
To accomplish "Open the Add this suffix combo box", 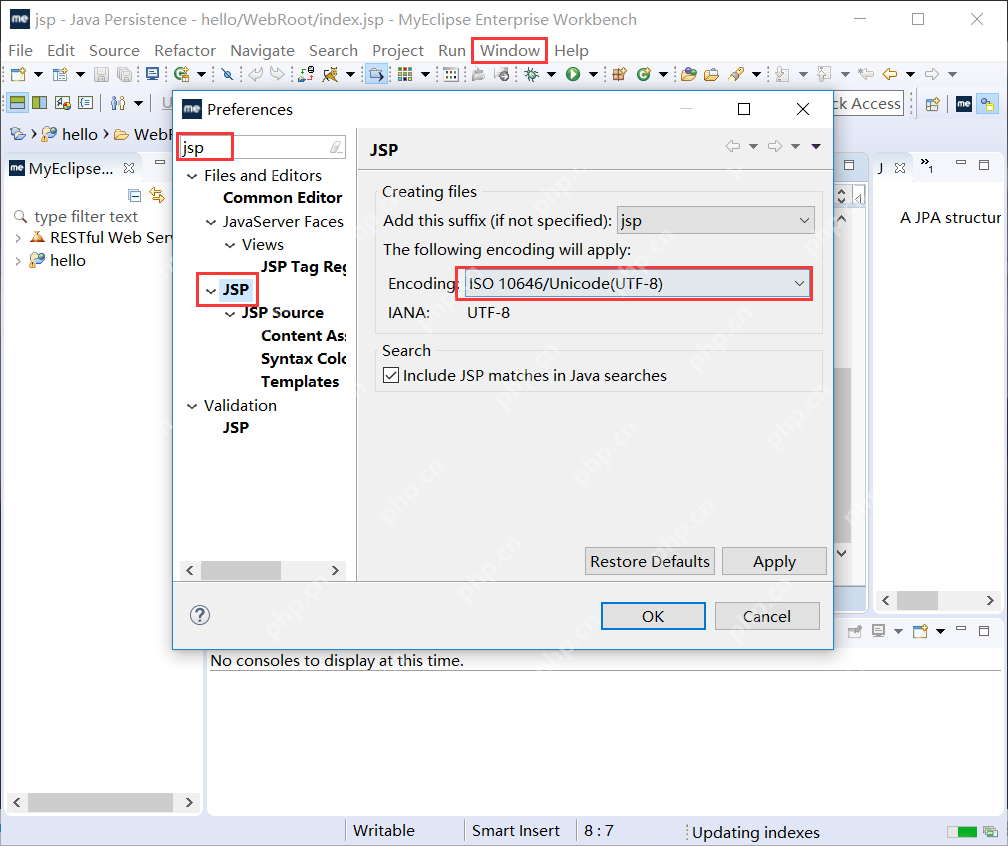I will [715, 220].
